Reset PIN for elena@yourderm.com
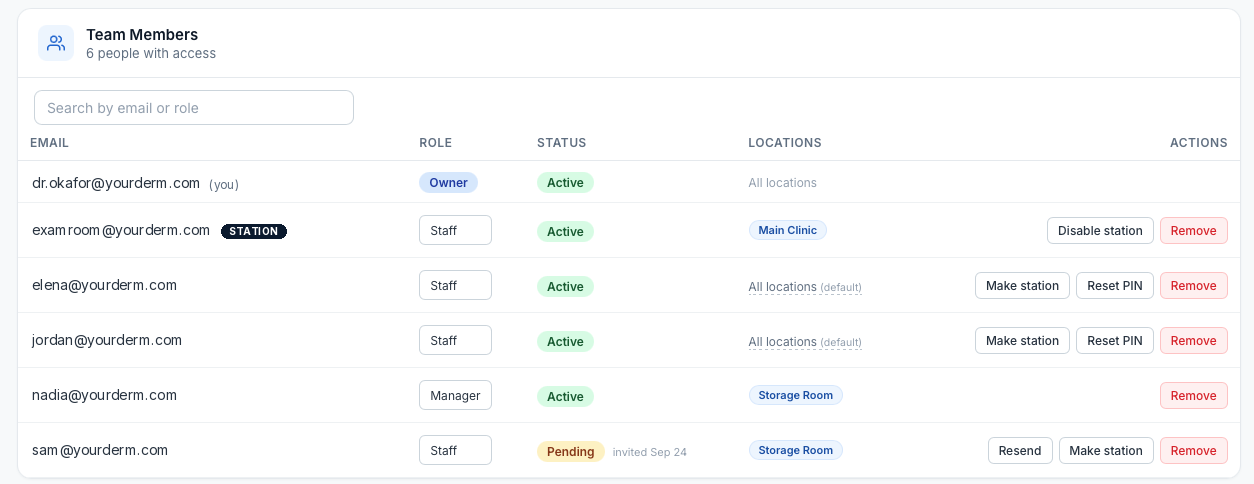Image resolution: width=1254 pixels, height=484 pixels. pos(1114,285)
